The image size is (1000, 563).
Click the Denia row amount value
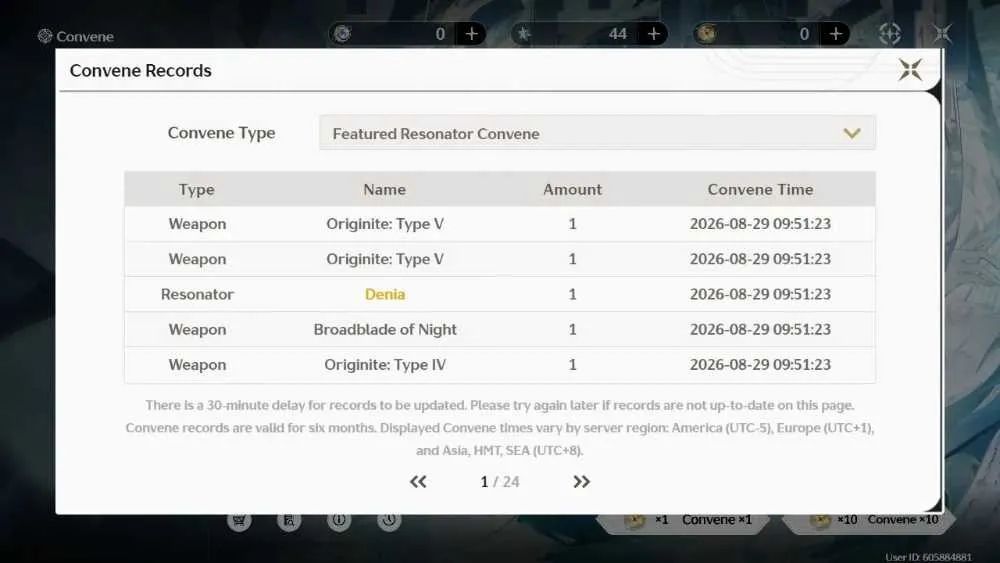pyautogui.click(x=572, y=294)
